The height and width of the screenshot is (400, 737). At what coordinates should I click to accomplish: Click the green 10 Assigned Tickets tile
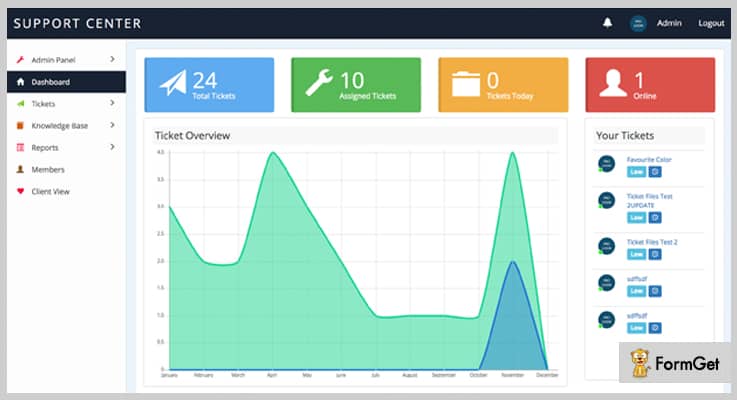point(356,85)
